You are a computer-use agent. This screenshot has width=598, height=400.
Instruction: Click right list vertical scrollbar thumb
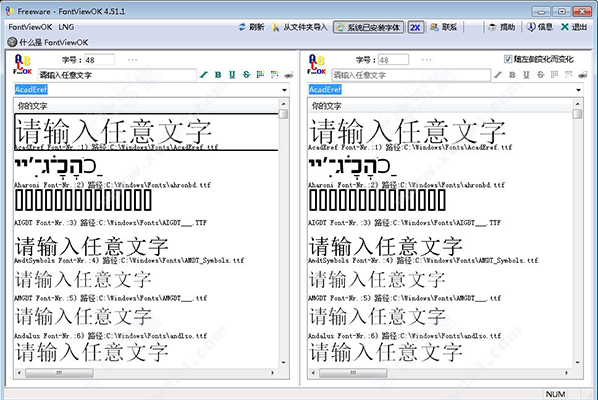pyautogui.click(x=577, y=114)
